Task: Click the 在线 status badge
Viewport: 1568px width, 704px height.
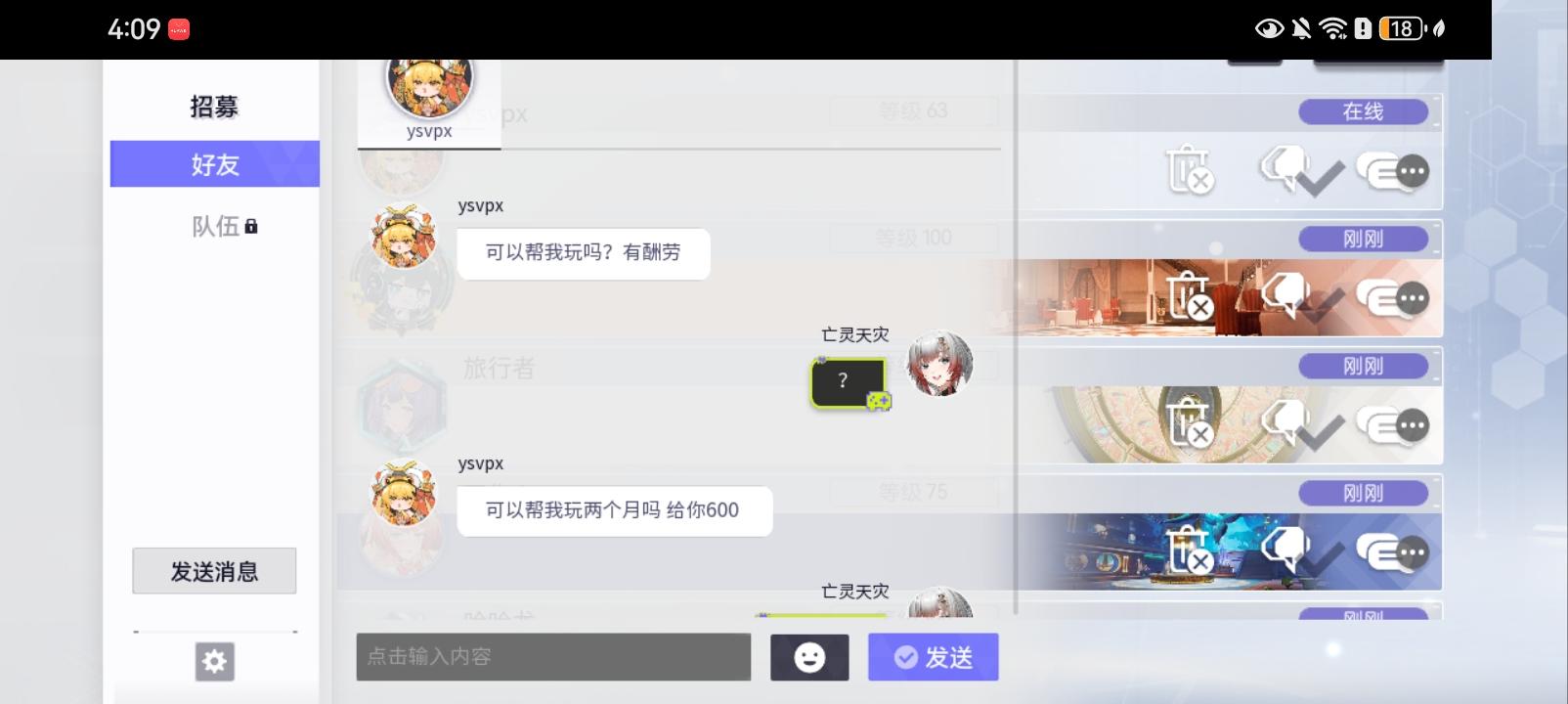Action: [x=1363, y=111]
